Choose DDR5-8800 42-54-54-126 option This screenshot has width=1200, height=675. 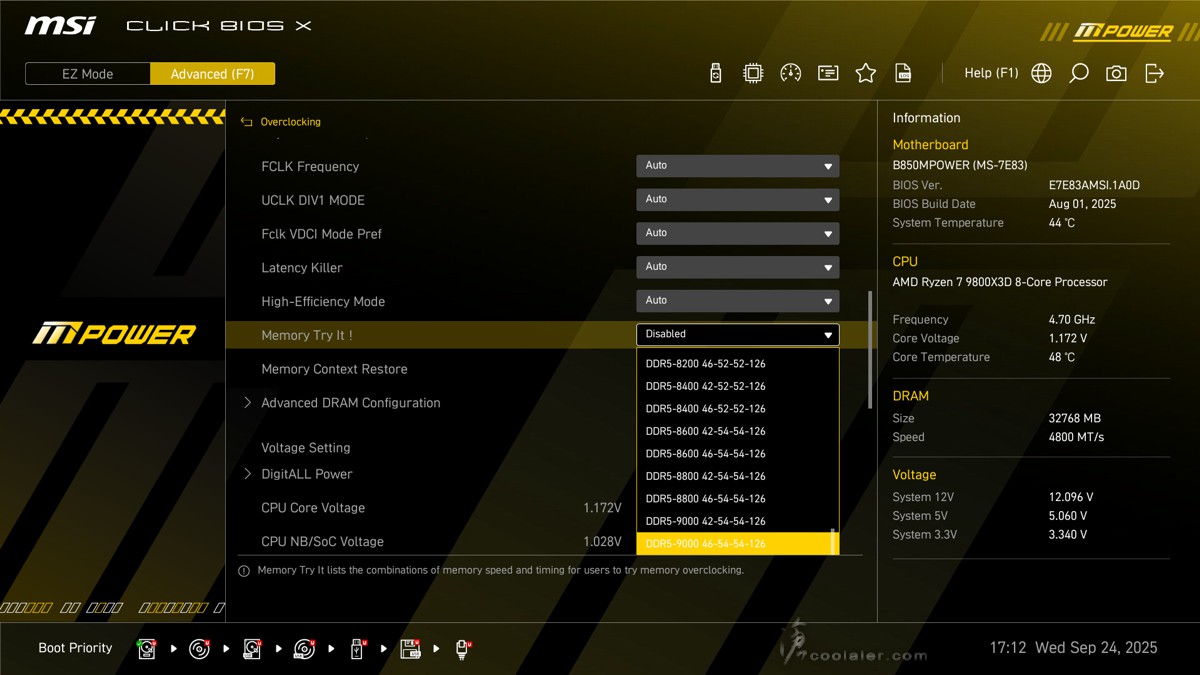pyautogui.click(x=738, y=476)
